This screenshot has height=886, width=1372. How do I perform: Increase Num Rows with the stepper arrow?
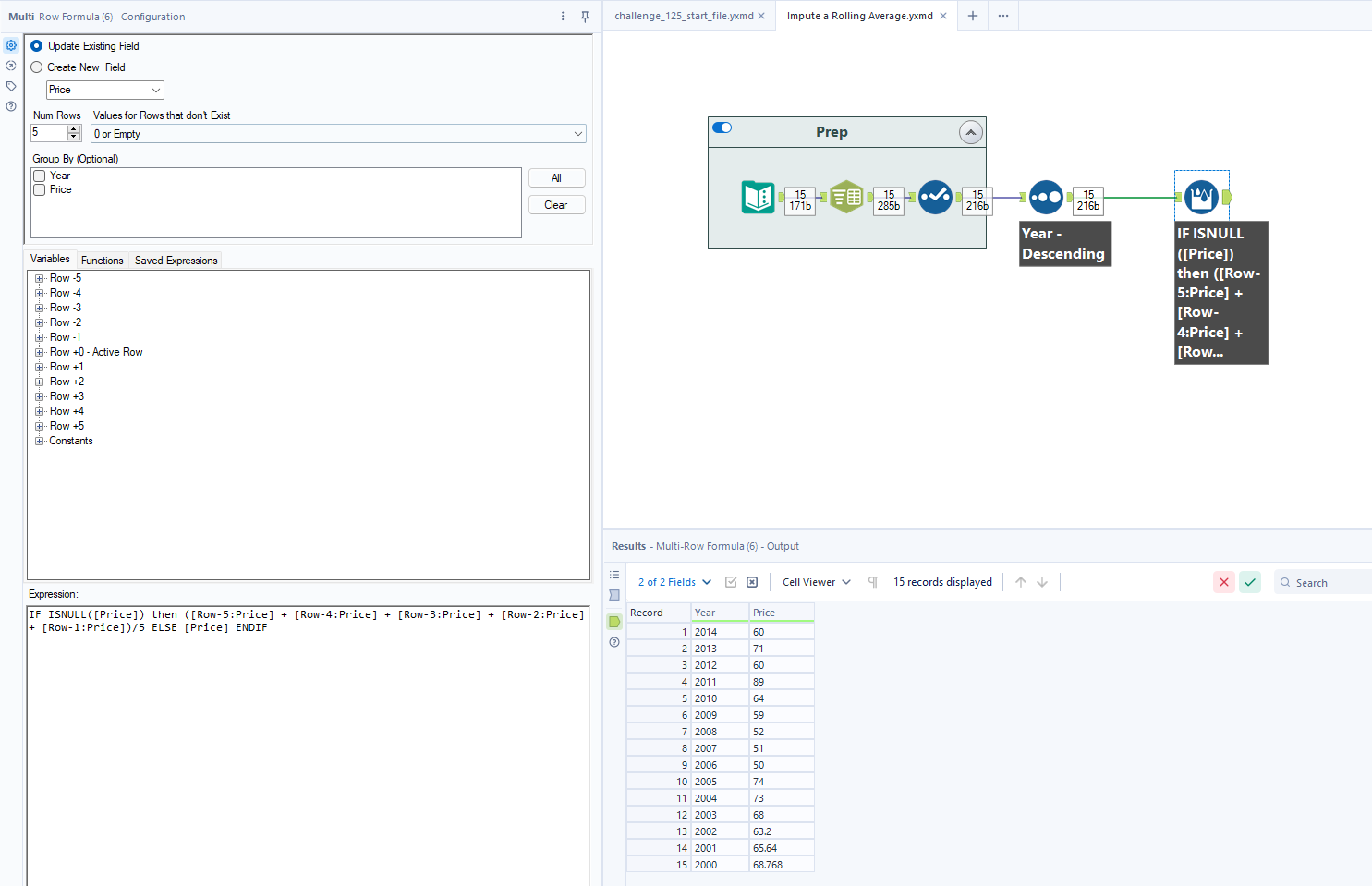[x=73, y=128]
